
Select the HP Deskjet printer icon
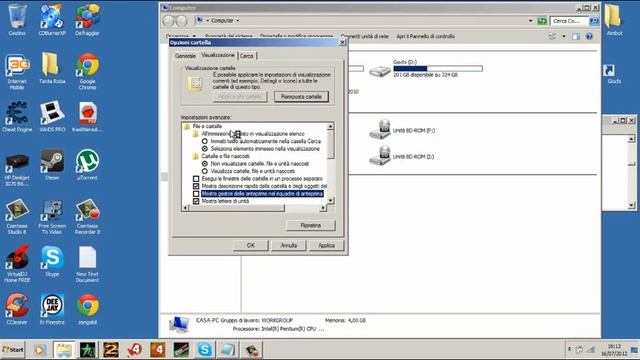pyautogui.click(x=17, y=170)
